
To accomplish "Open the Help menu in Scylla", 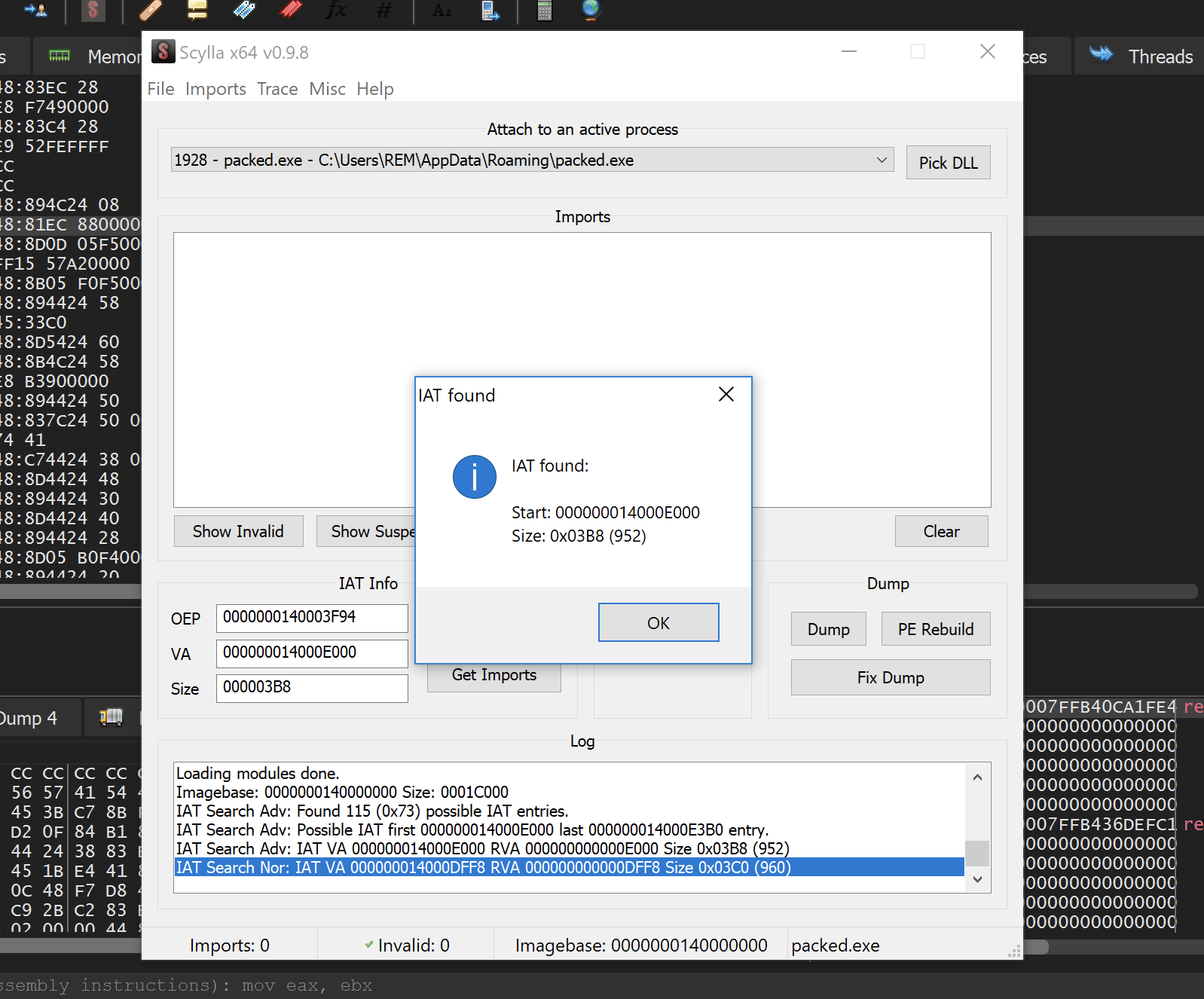I will (x=375, y=89).
